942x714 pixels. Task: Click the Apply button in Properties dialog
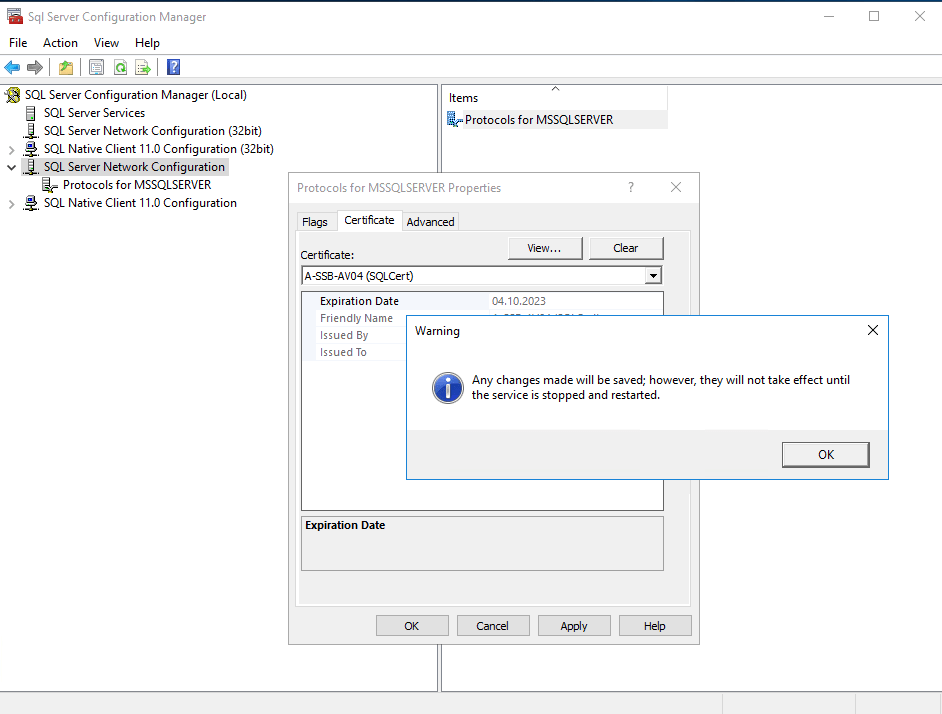574,626
